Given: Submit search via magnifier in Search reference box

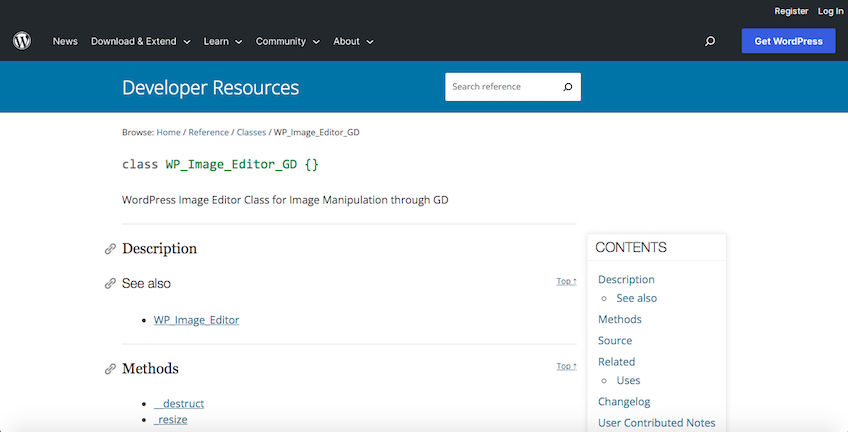Looking at the screenshot, I should point(568,87).
